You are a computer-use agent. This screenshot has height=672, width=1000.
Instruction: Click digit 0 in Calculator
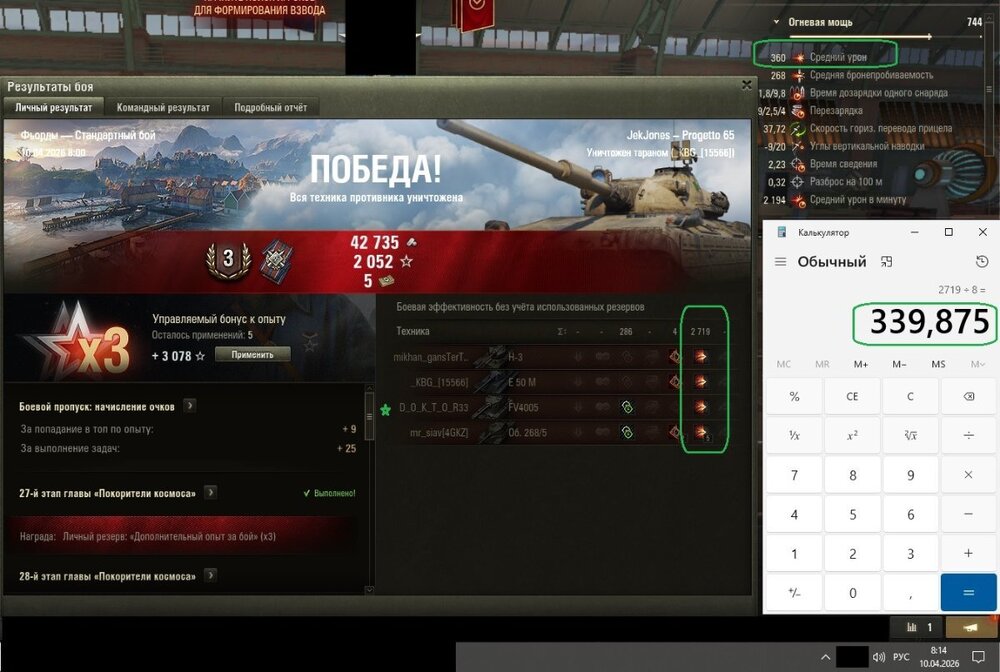pos(852,593)
